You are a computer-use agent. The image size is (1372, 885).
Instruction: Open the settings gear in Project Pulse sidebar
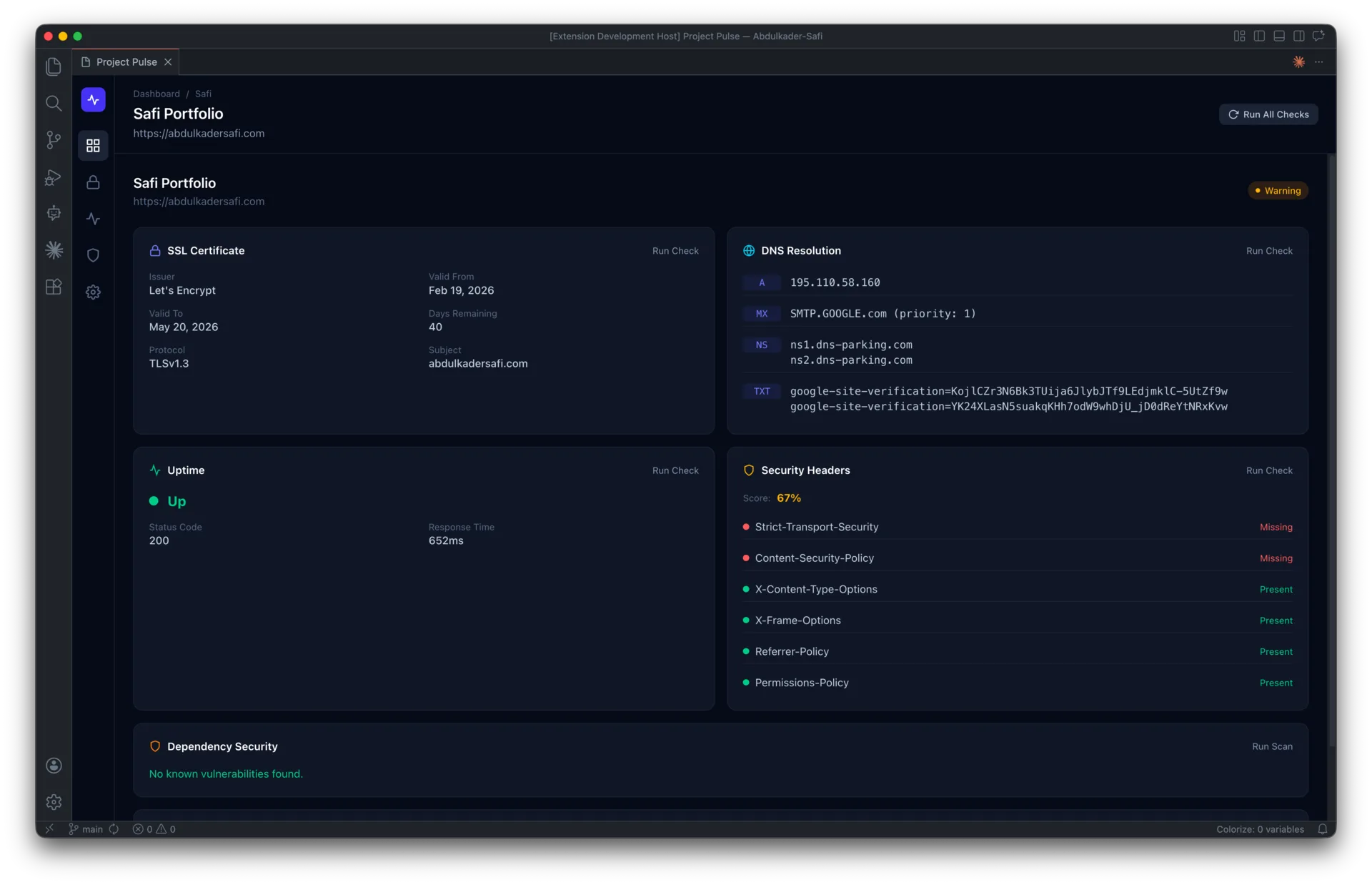(93, 292)
